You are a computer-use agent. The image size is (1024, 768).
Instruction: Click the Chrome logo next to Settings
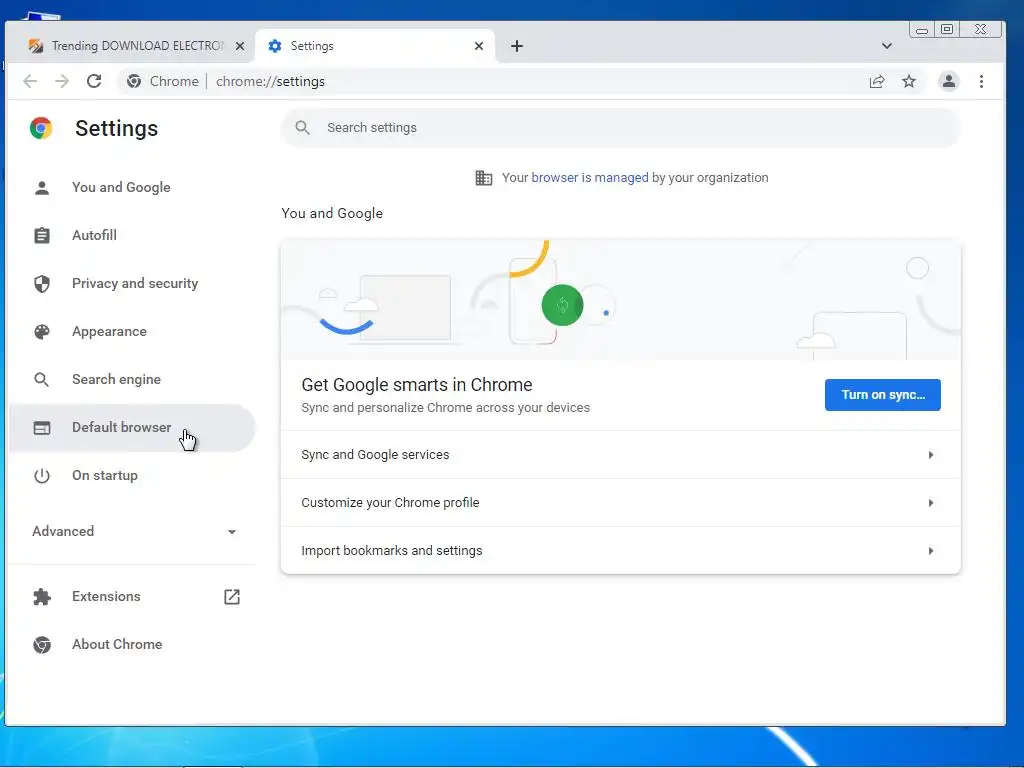coord(40,128)
